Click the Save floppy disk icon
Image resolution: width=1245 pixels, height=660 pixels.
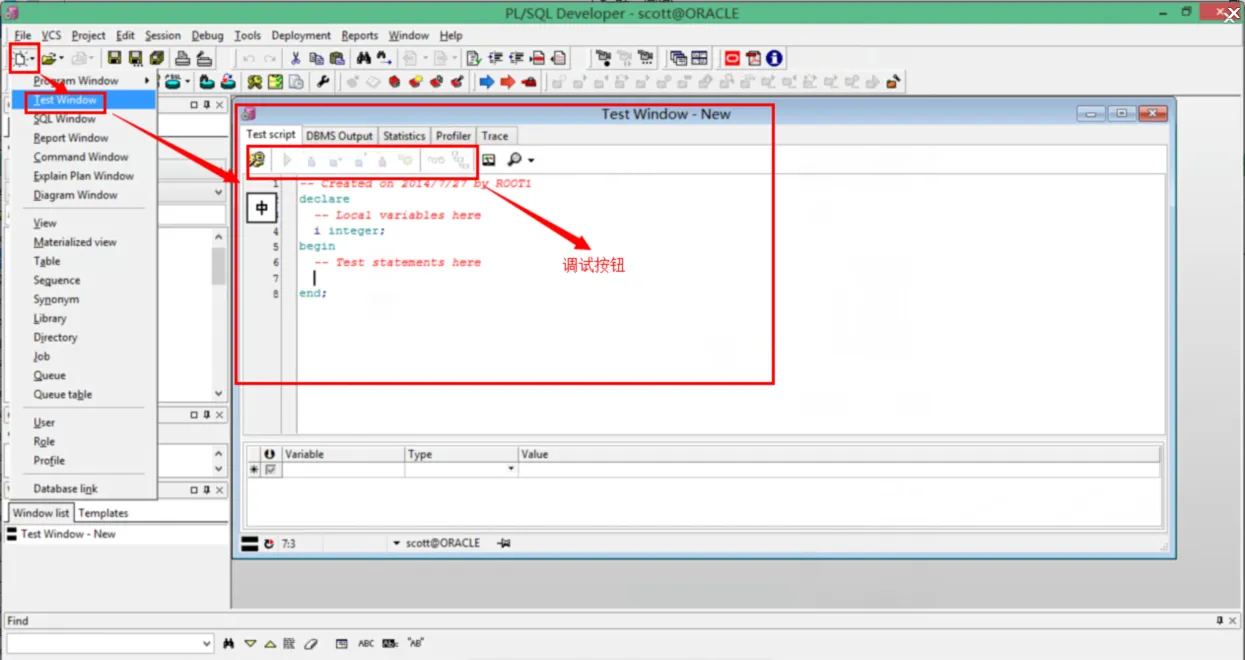tap(115, 58)
